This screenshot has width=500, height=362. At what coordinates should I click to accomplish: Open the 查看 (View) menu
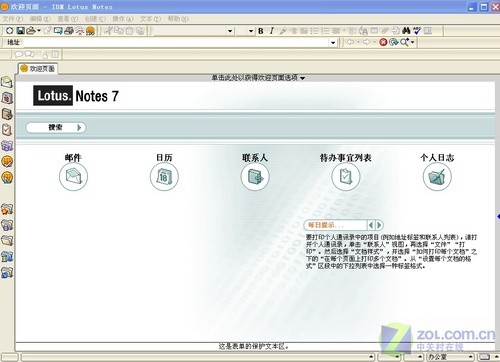click(x=68, y=19)
